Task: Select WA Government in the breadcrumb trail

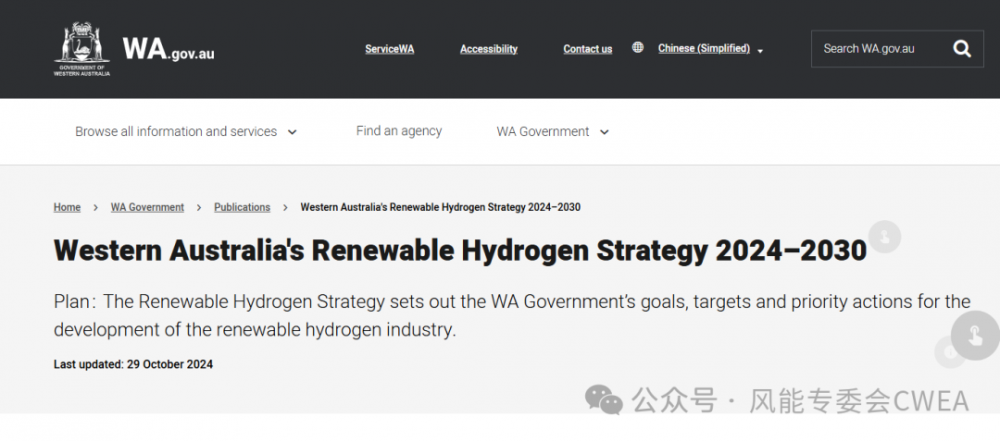Action: coord(147,207)
